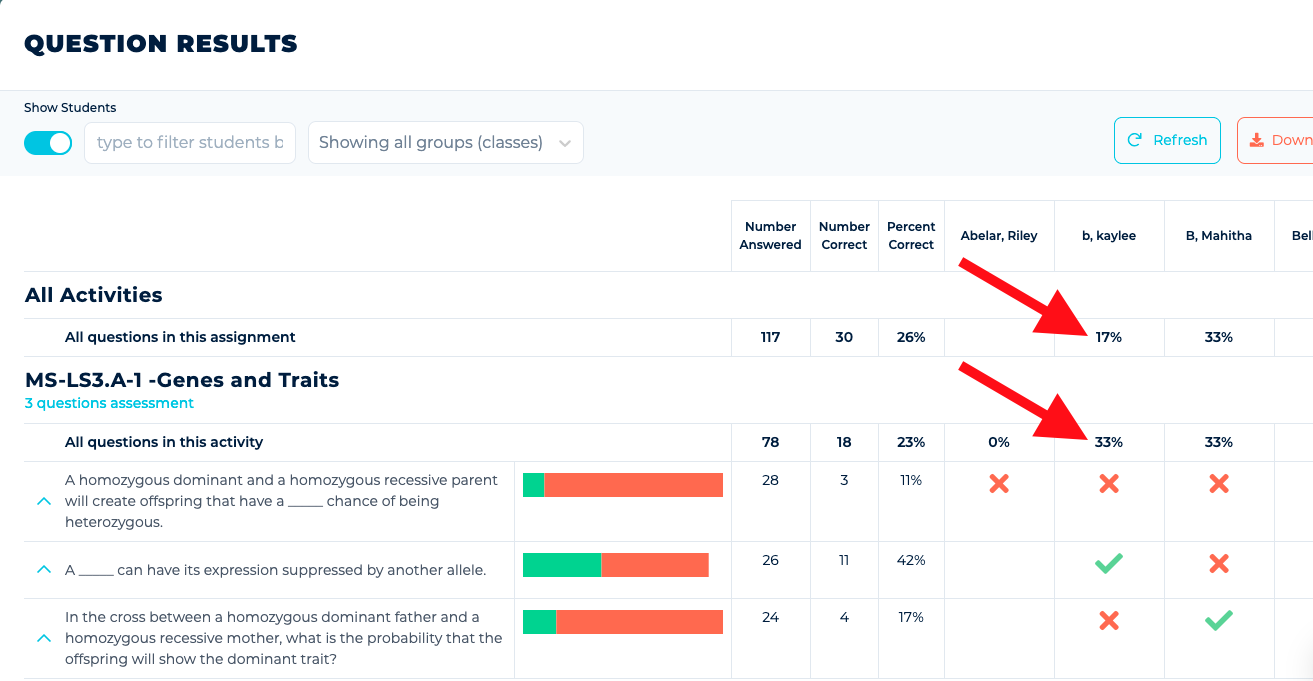Open the Showing all groups (classes) dropdown
1313x681 pixels.
tap(445, 143)
